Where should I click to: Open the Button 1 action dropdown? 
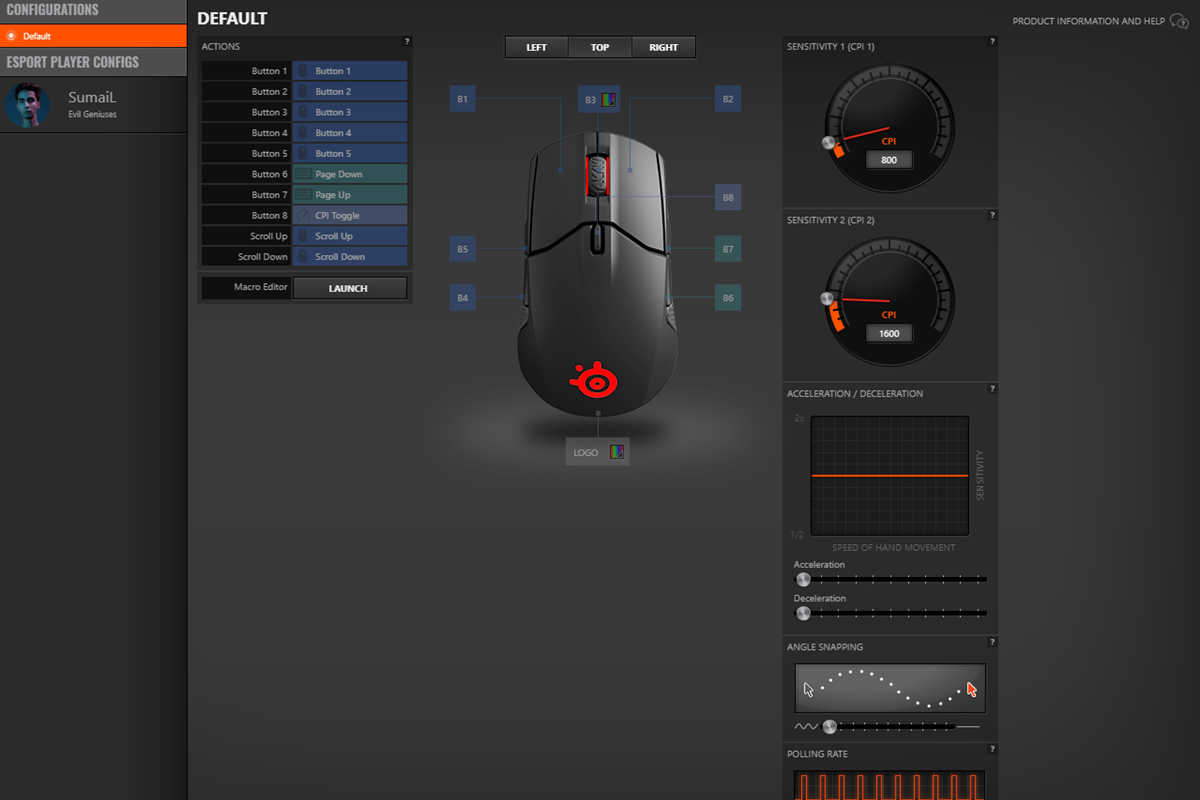coord(350,71)
